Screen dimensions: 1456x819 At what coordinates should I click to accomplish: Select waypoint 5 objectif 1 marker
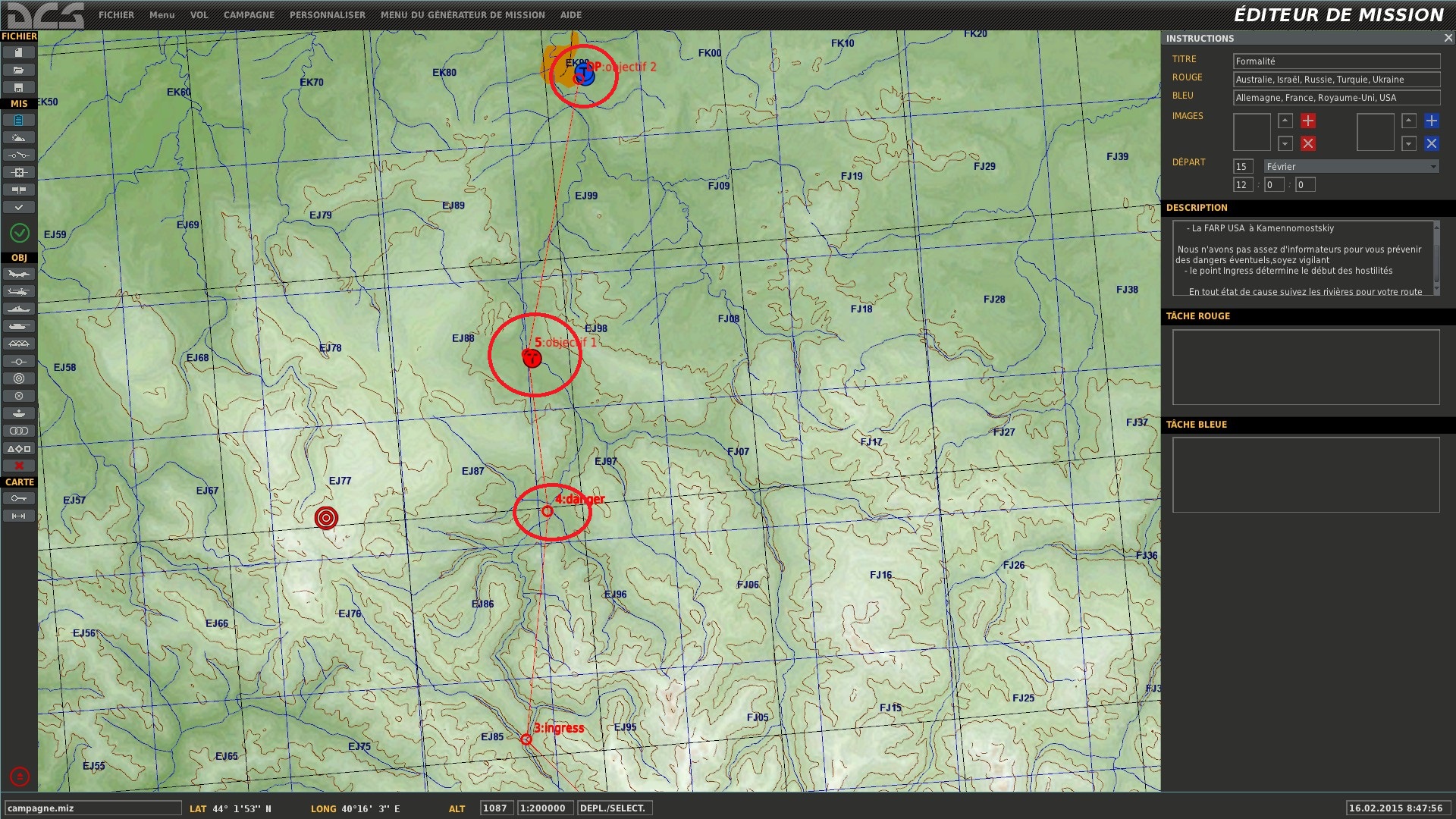[x=532, y=359]
